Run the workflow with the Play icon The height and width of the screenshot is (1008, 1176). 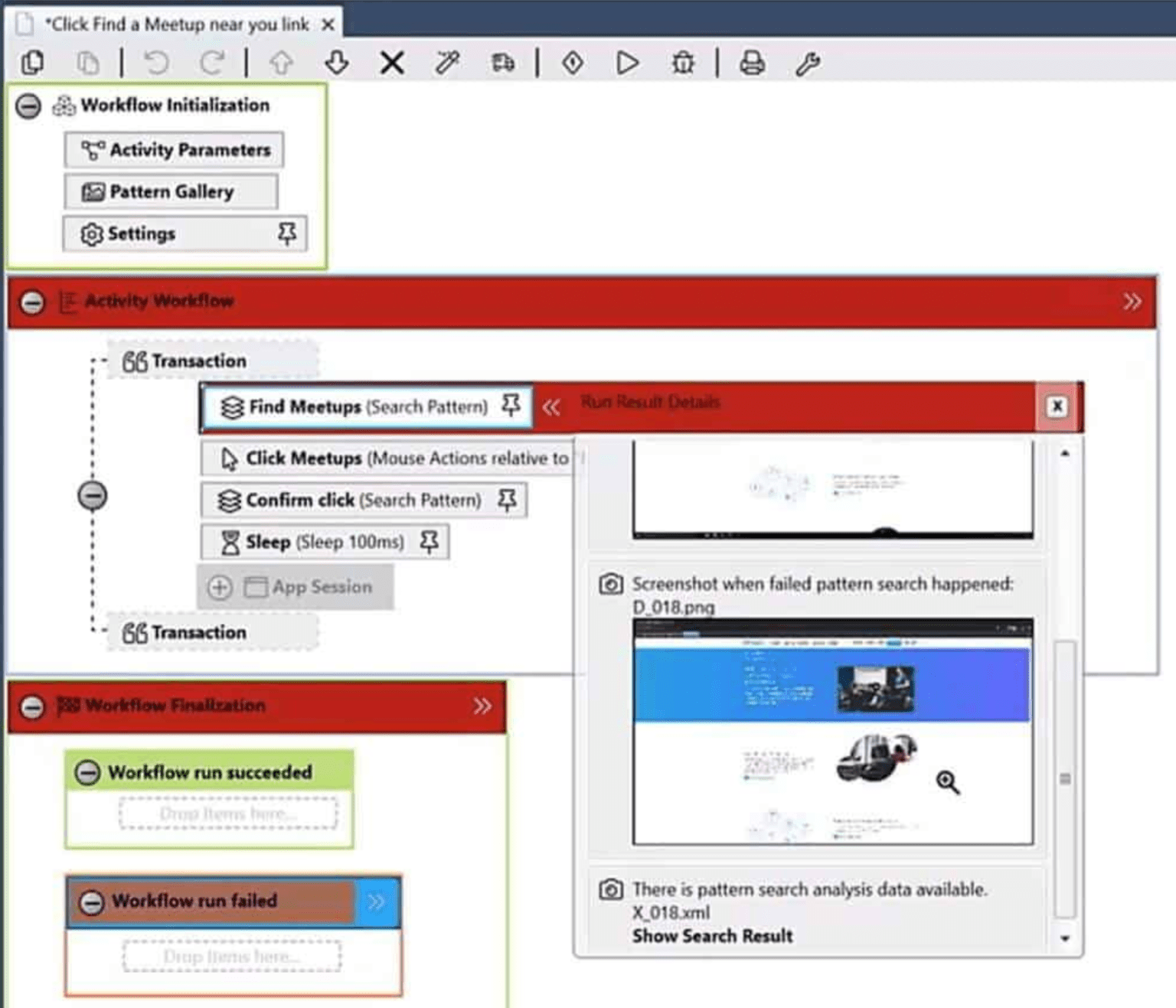click(628, 63)
